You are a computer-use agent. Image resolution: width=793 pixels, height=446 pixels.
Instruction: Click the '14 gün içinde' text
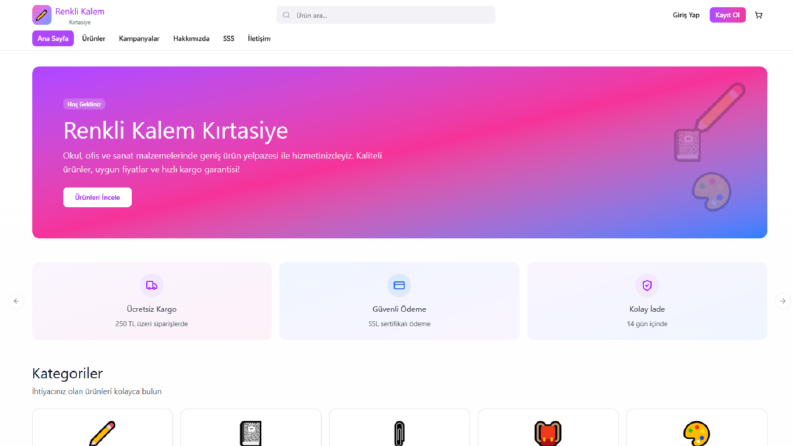[x=647, y=324]
